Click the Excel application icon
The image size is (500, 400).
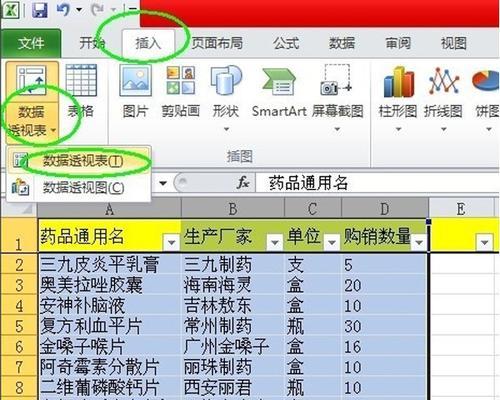pyautogui.click(x=11, y=9)
